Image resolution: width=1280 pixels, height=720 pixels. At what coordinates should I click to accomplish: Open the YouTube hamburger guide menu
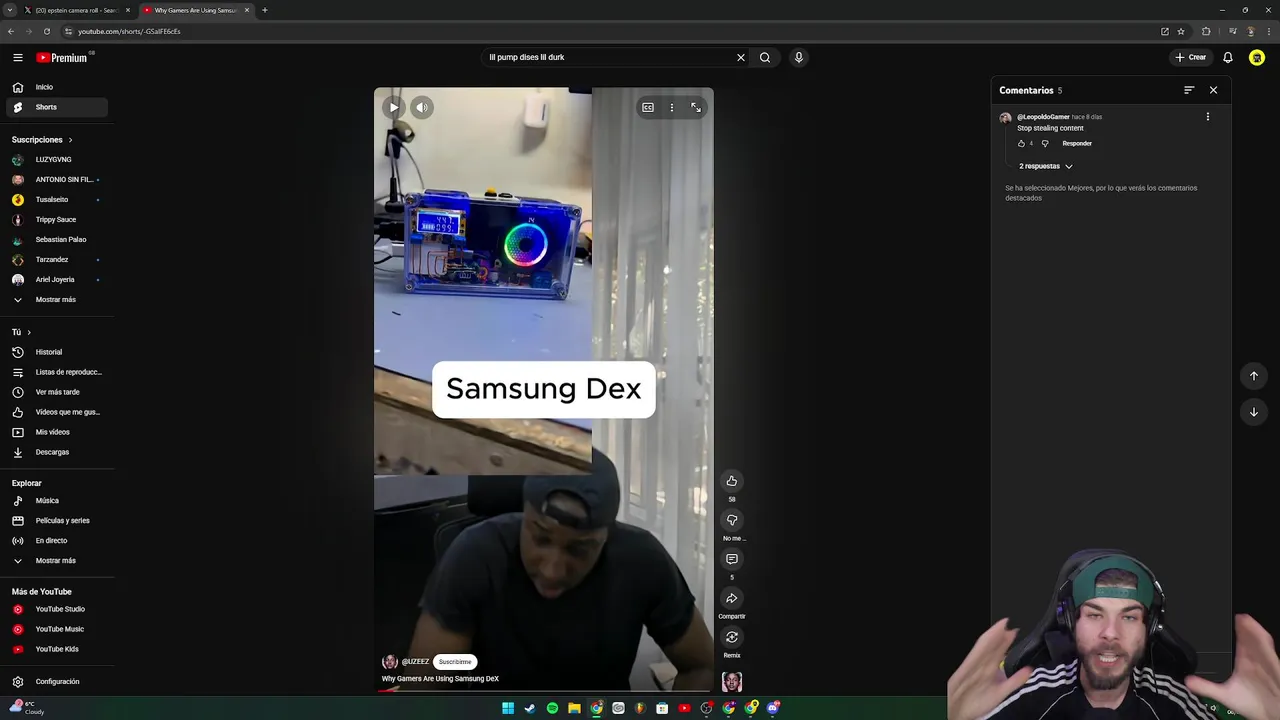click(18, 57)
